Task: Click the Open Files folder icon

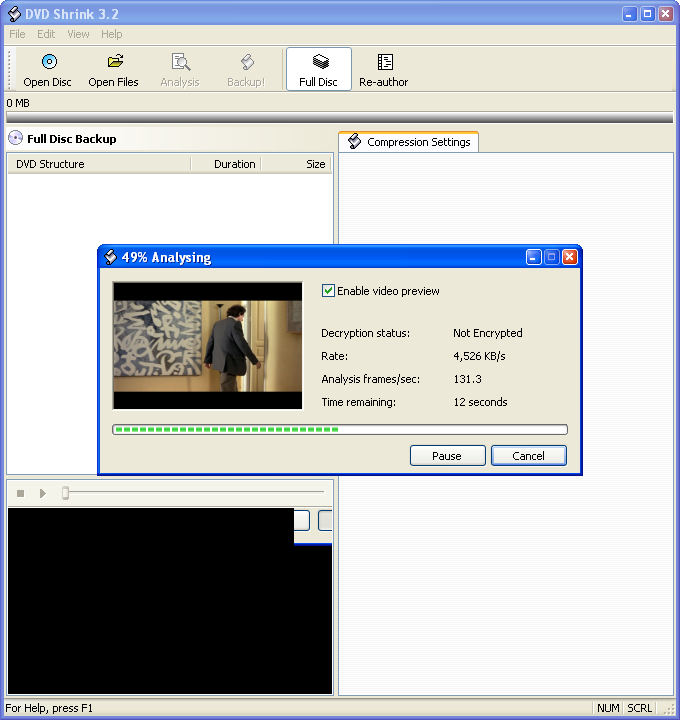Action: tap(115, 62)
